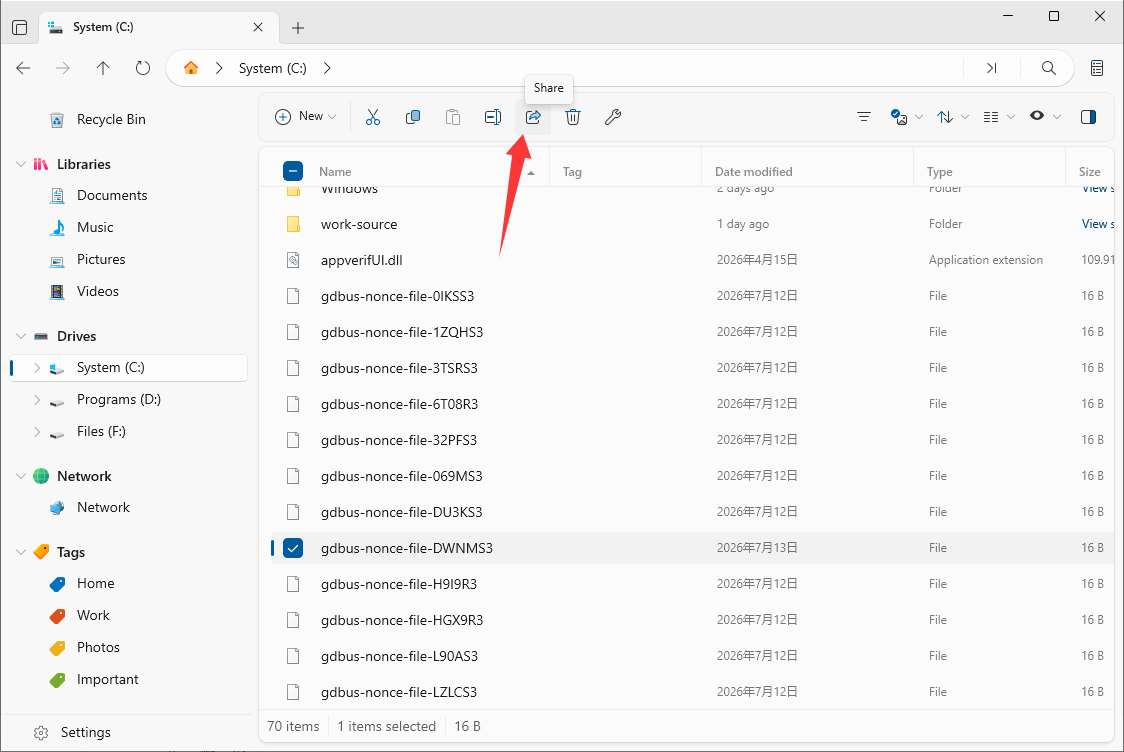Expand the Programs (D:) drive node

(37, 400)
